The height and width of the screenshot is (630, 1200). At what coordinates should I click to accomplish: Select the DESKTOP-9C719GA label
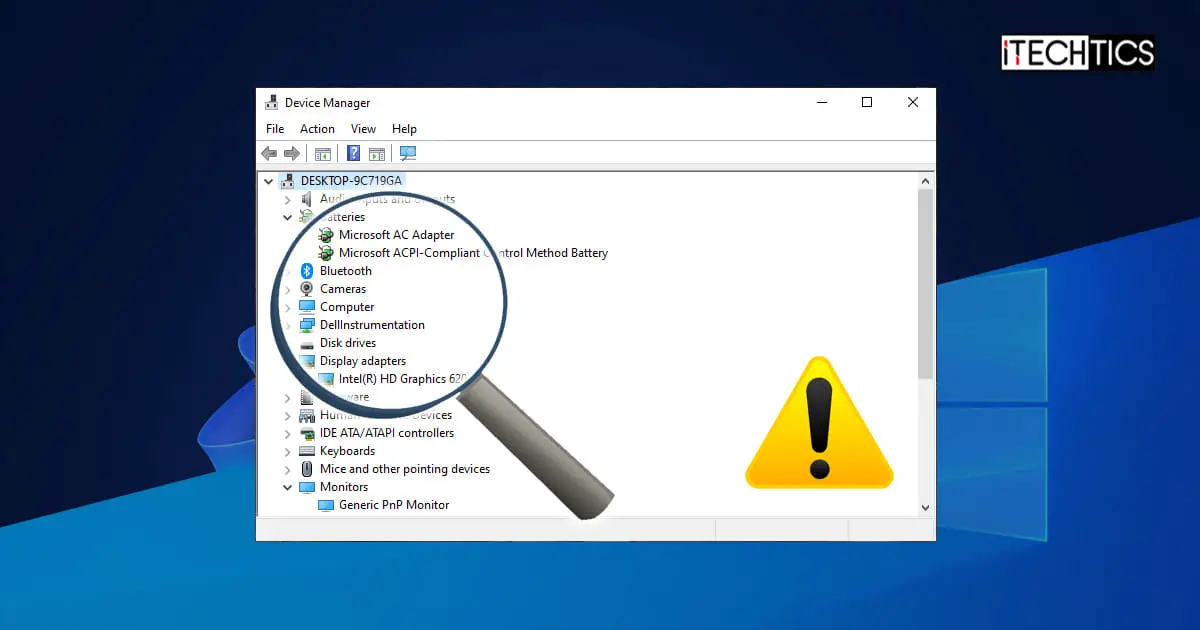click(353, 181)
